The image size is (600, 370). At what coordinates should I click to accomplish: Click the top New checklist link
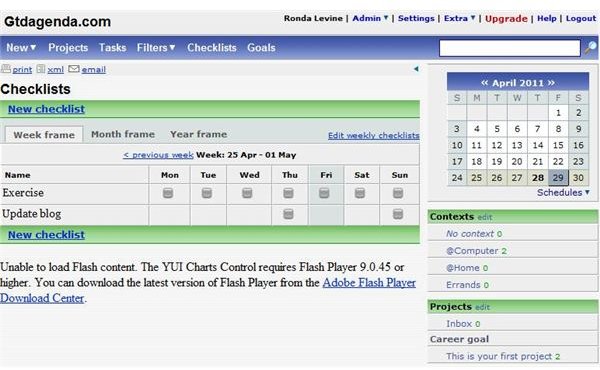point(46,109)
